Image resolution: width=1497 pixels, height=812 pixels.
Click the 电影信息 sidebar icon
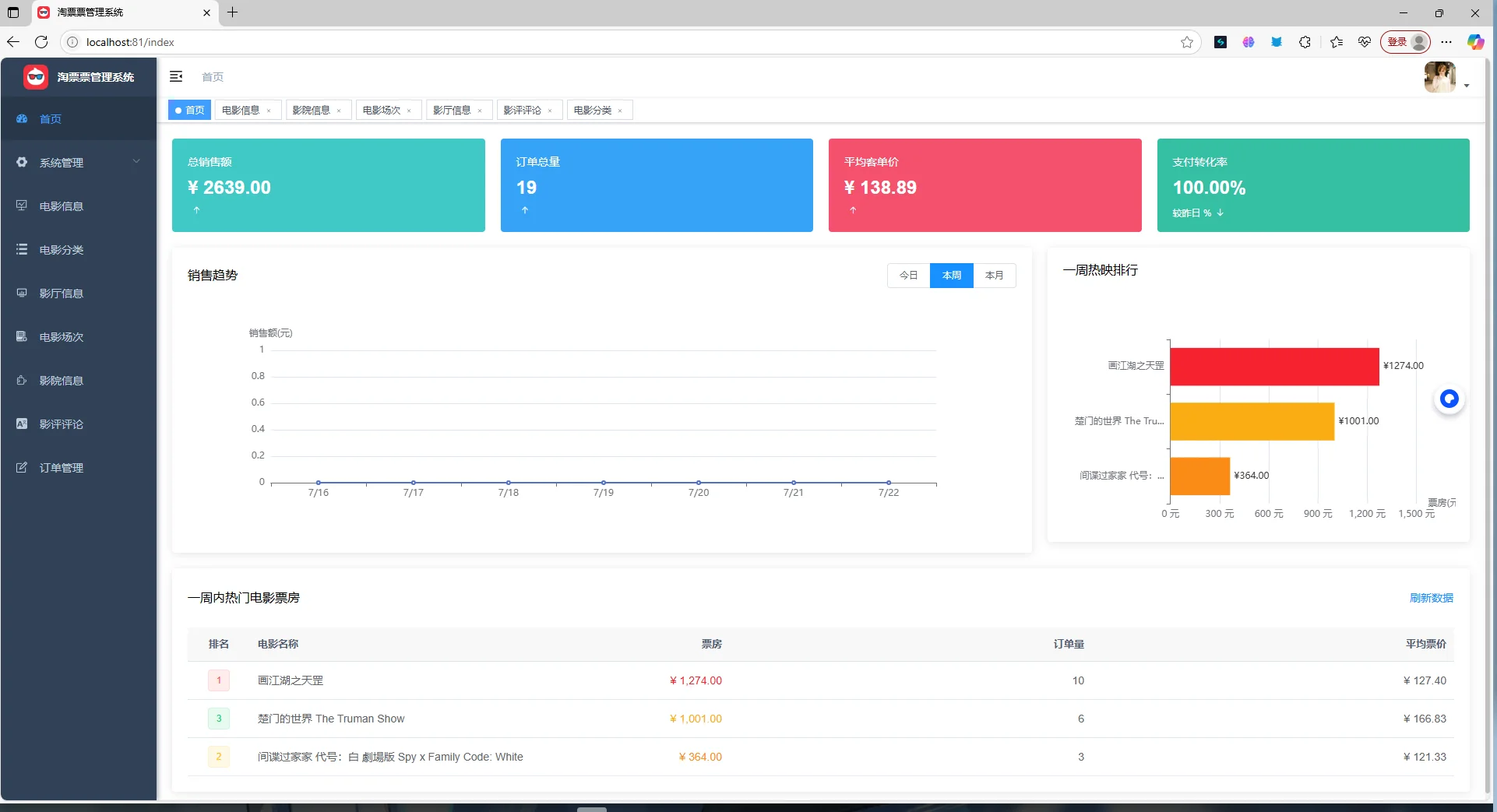(x=22, y=206)
